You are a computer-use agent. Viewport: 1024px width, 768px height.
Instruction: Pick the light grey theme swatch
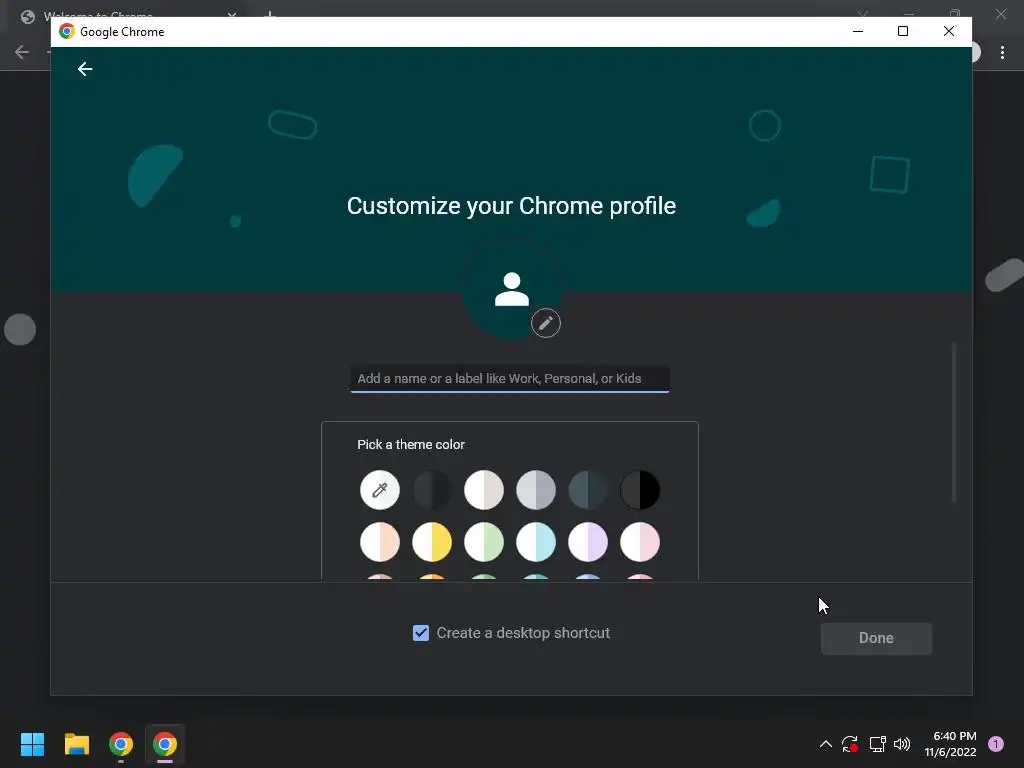536,490
